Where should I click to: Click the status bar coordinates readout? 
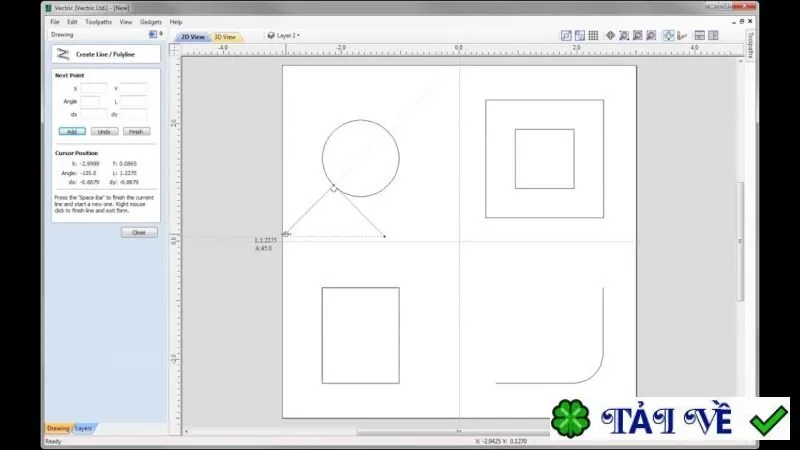coord(501,441)
